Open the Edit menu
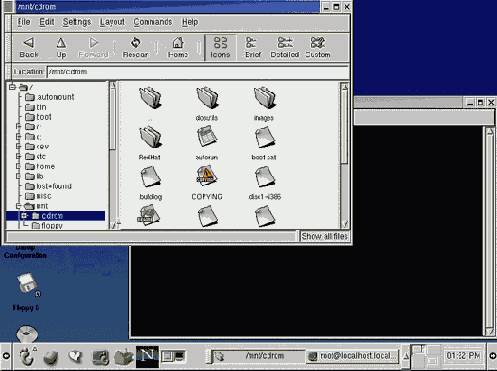This screenshot has width=497, height=371. [47, 22]
